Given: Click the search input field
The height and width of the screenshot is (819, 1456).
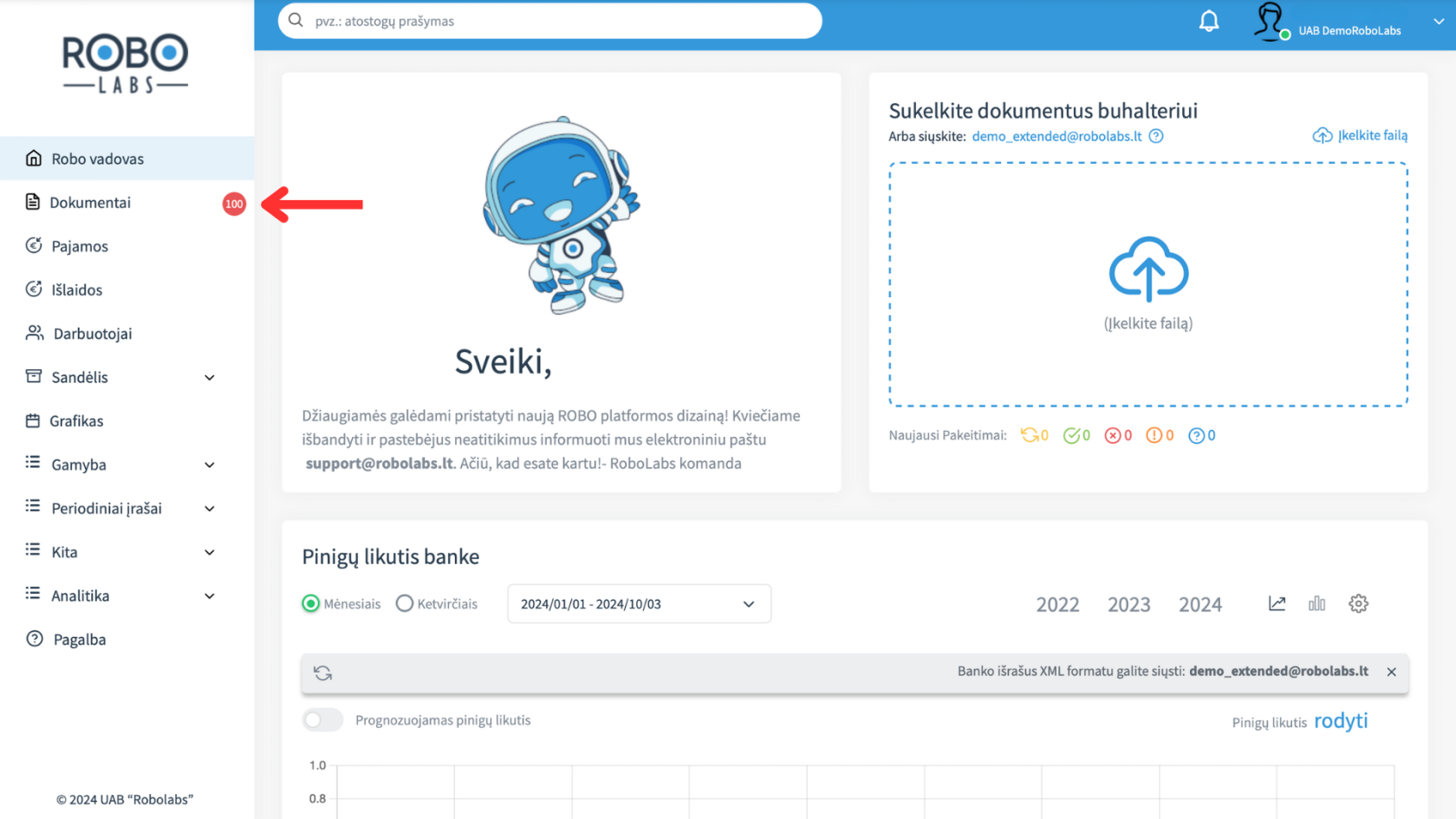Looking at the screenshot, I should pyautogui.click(x=549, y=21).
